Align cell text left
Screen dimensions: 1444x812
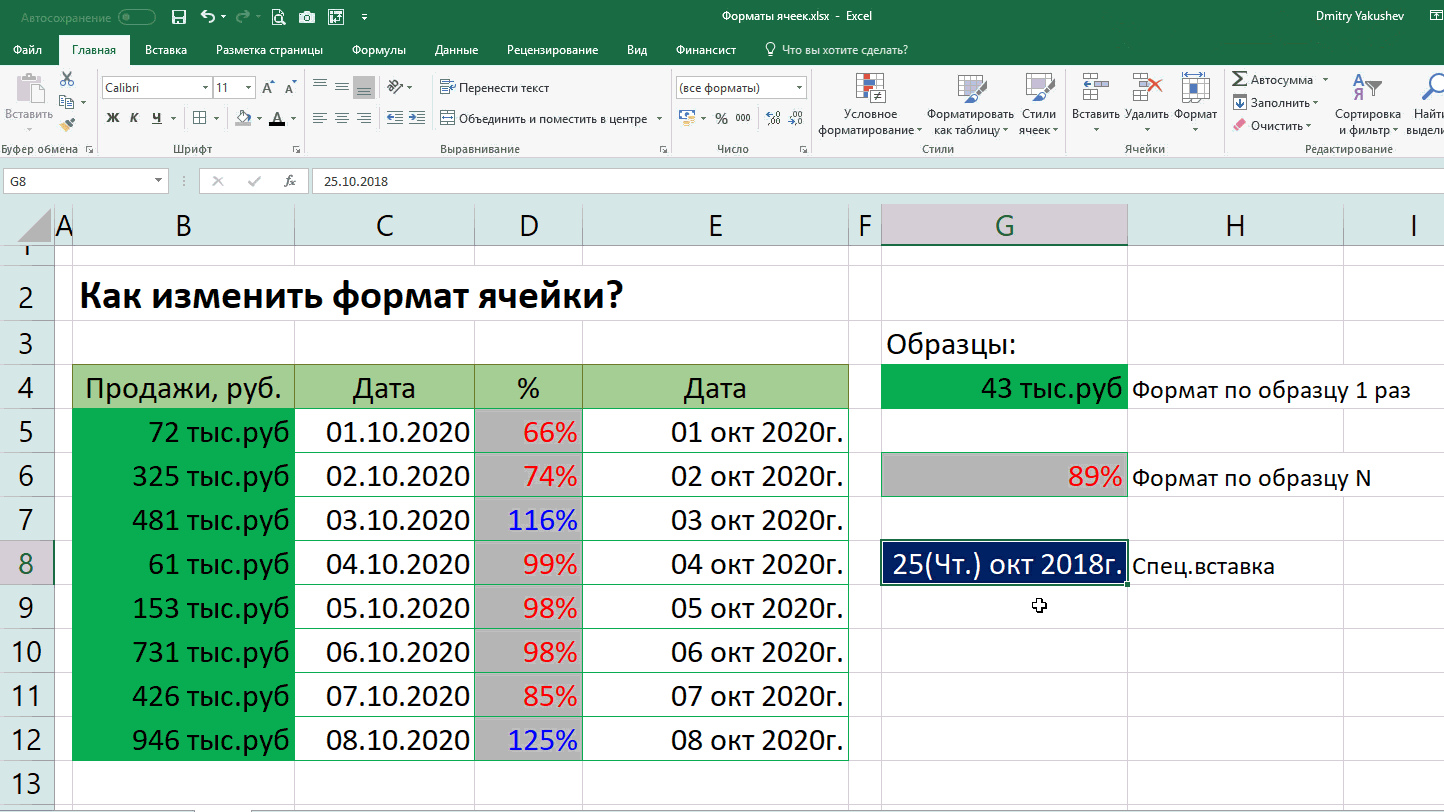point(320,118)
